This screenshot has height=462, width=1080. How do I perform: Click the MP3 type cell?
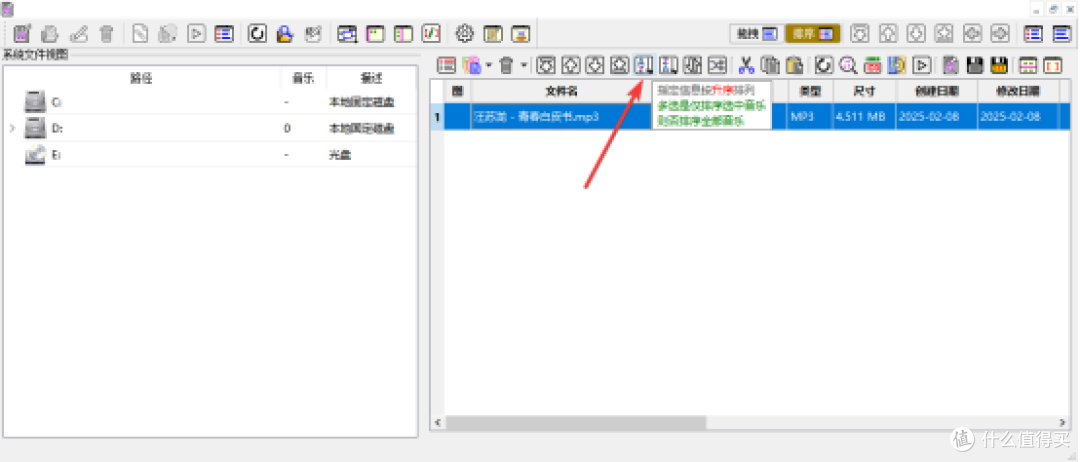tap(811, 116)
